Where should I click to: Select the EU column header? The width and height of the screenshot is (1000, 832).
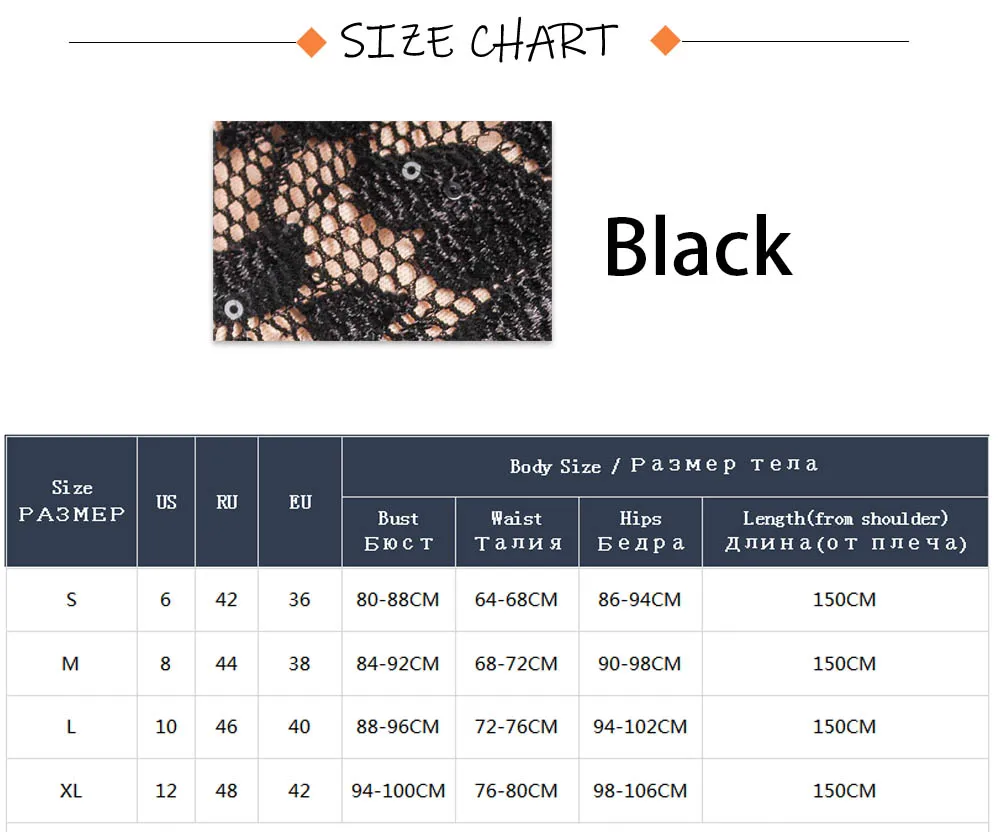click(x=300, y=502)
